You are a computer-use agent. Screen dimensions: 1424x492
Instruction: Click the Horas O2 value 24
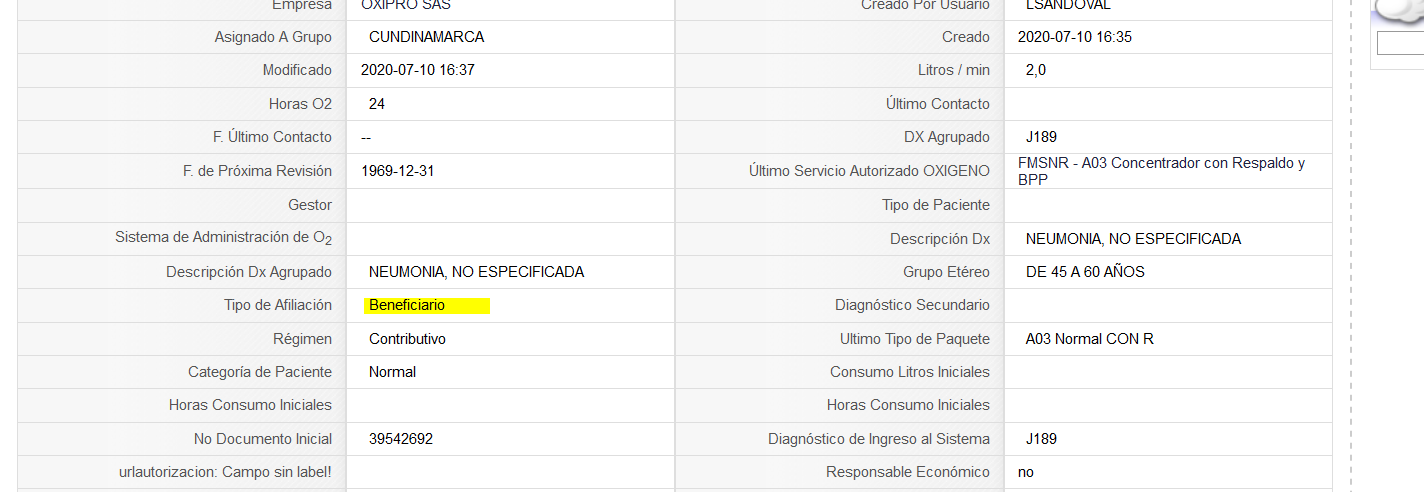pos(377,104)
